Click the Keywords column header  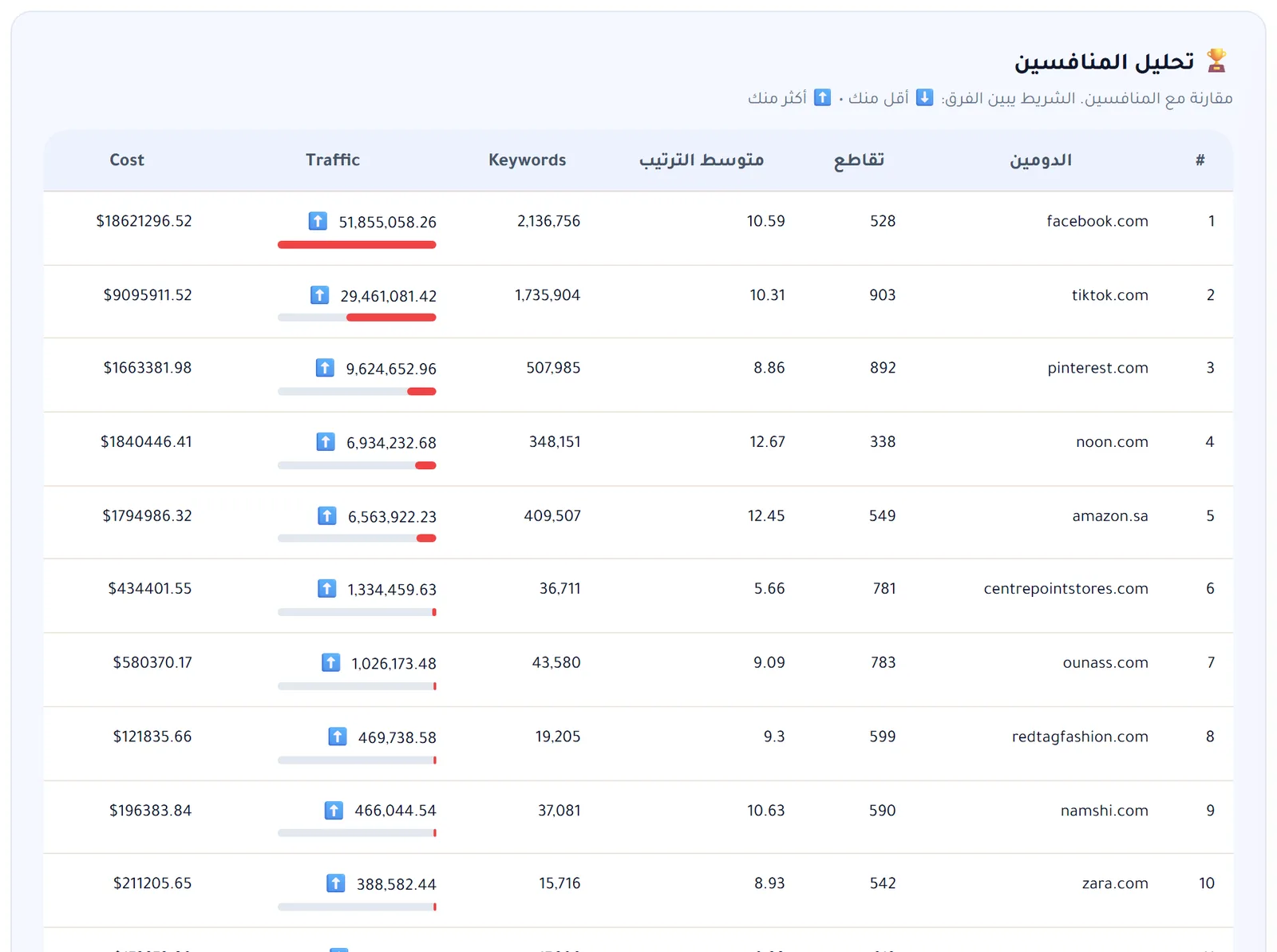[x=528, y=160]
